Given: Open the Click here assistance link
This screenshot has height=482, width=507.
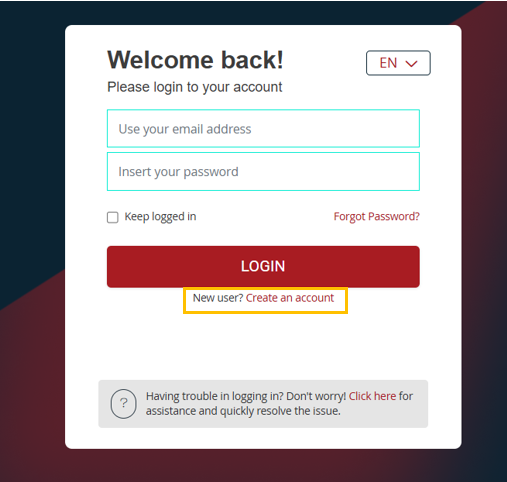Looking at the screenshot, I should [x=372, y=396].
